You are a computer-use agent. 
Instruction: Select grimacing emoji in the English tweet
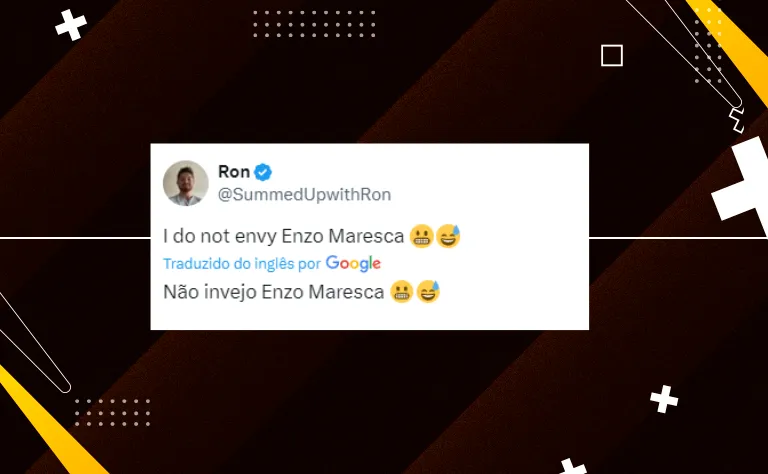[x=421, y=236]
